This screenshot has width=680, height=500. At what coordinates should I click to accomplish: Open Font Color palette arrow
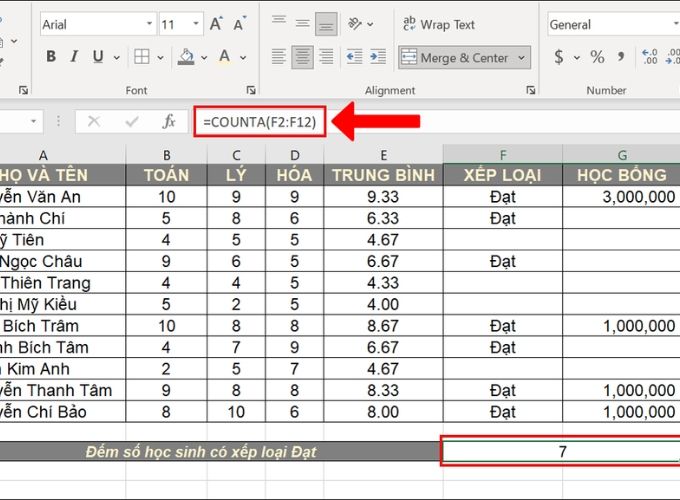[x=243, y=57]
